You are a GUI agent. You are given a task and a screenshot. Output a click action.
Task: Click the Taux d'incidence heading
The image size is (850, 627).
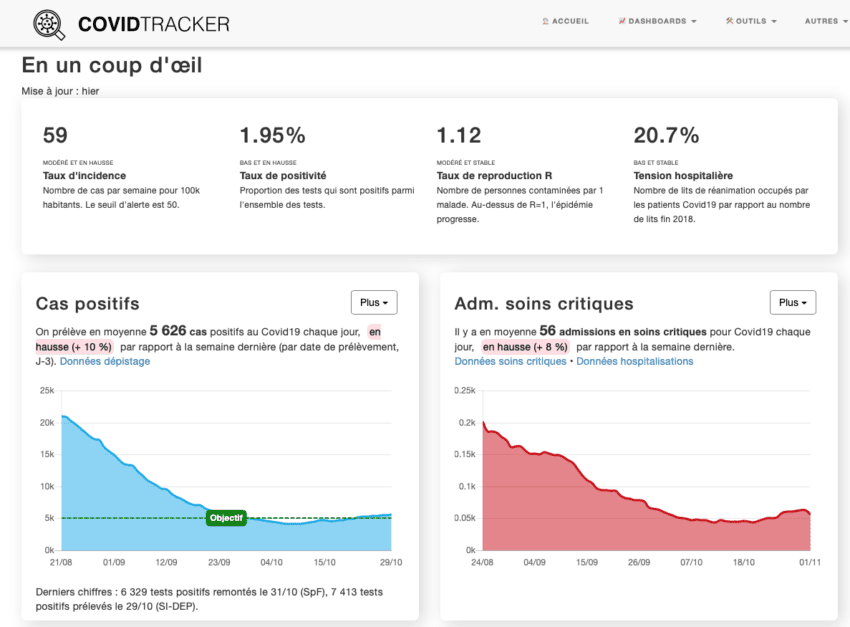(x=85, y=176)
